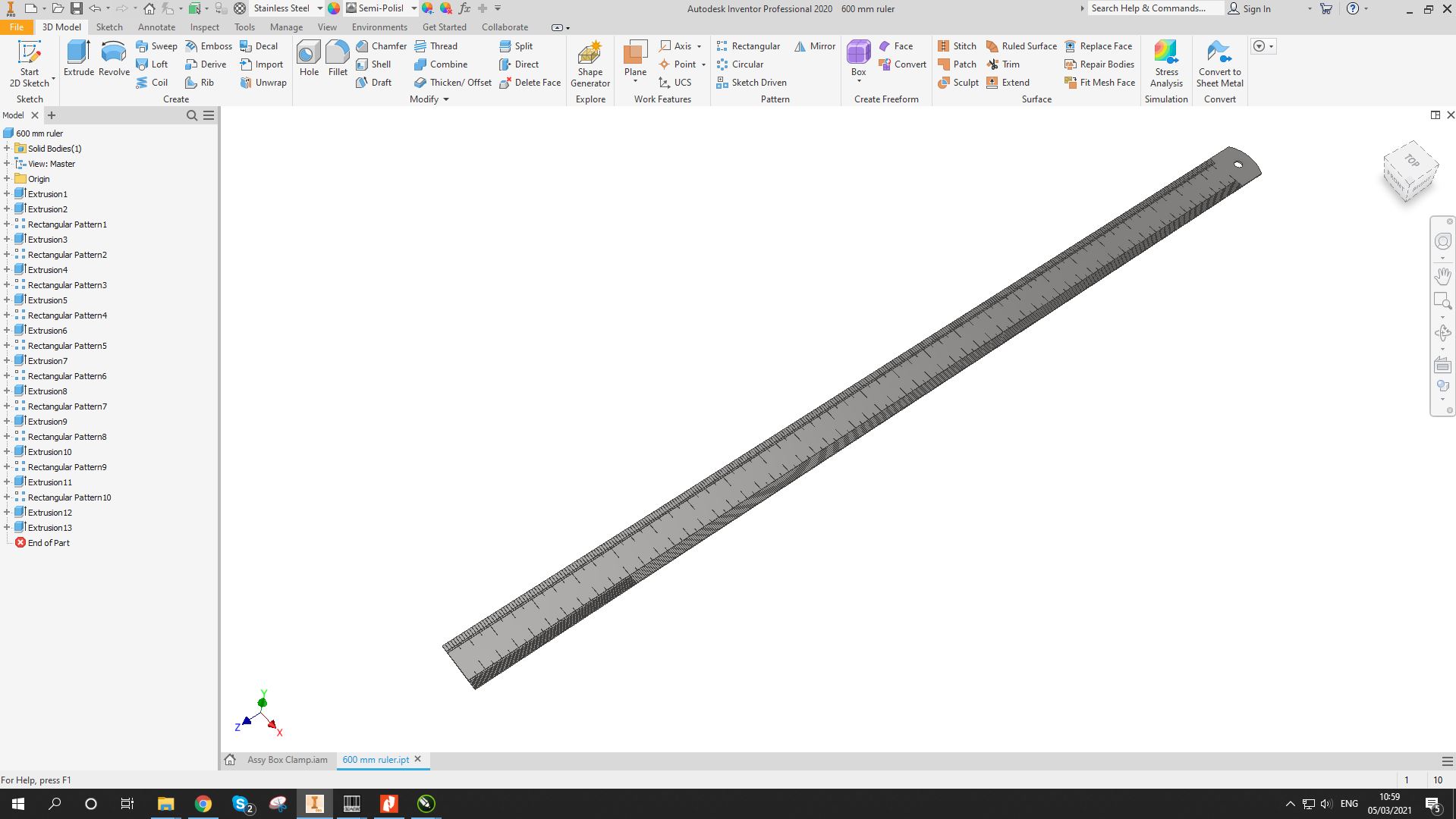This screenshot has width=1456, height=819.
Task: Select the Stitch surface tool
Action: point(957,46)
